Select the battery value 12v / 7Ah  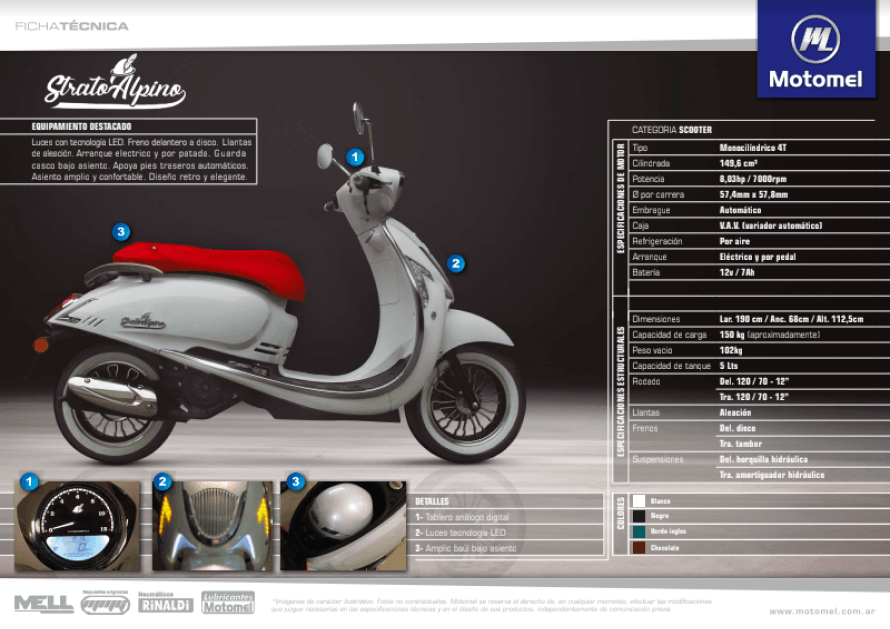tap(737, 272)
